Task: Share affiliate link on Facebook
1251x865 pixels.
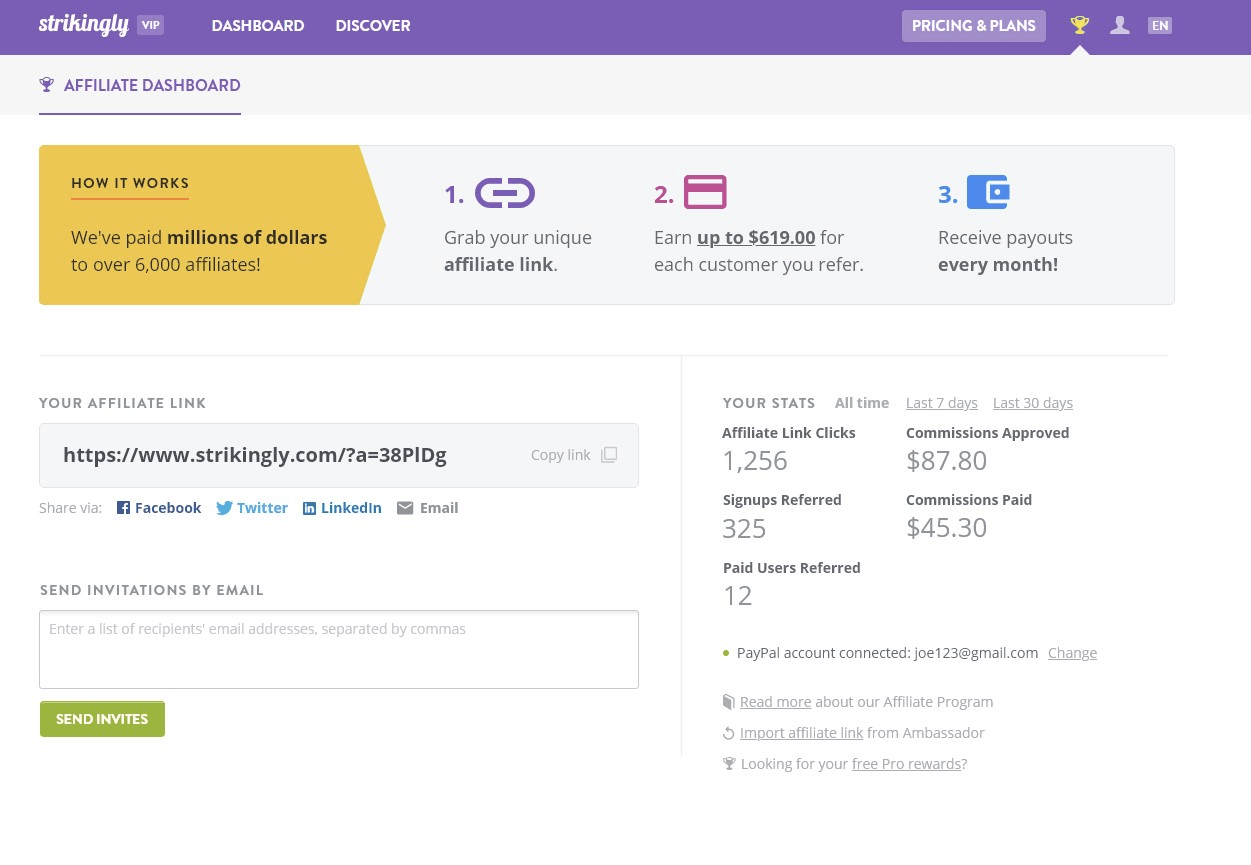Action: 159,508
